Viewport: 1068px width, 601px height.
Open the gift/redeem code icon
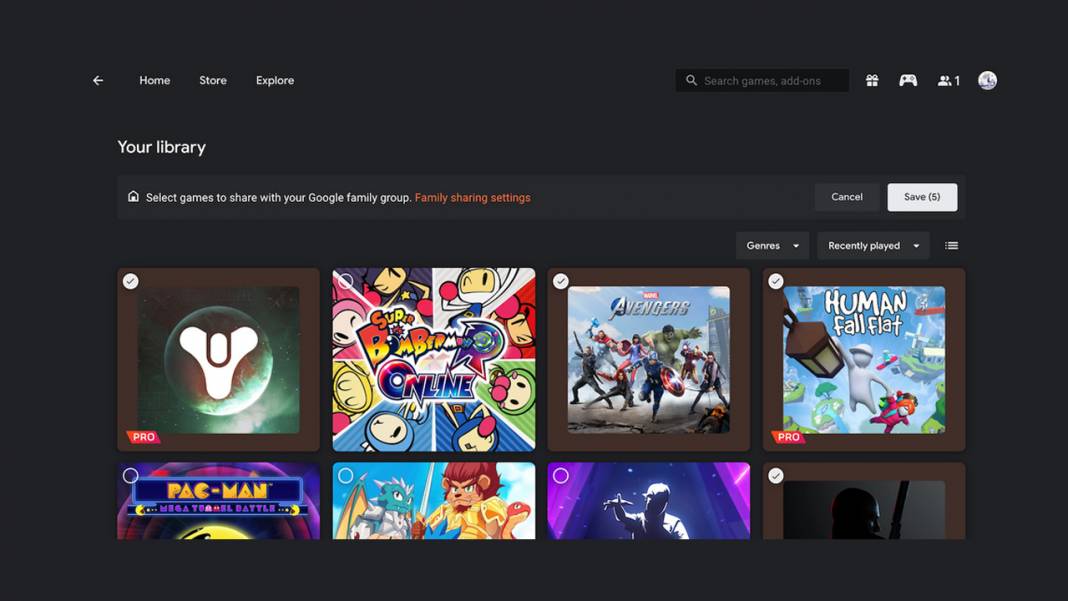(871, 80)
